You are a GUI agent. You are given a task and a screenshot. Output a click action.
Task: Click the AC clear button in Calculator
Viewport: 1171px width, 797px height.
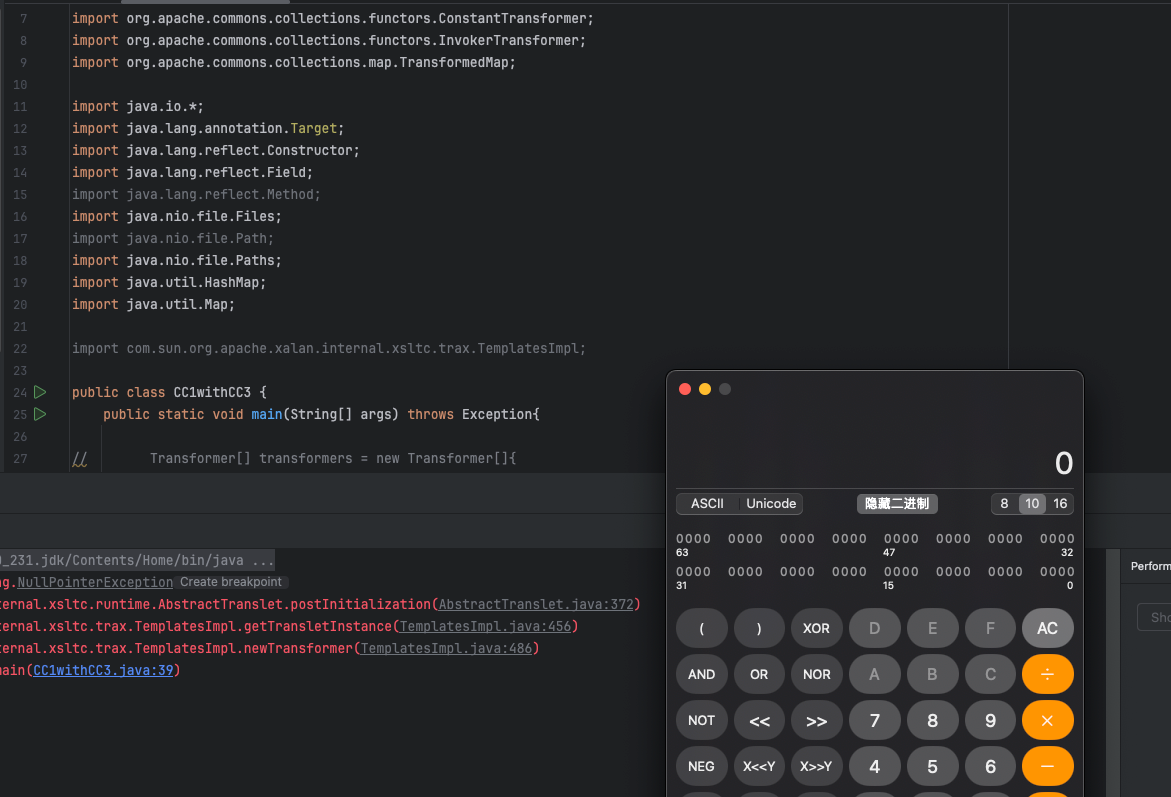pos(1047,628)
